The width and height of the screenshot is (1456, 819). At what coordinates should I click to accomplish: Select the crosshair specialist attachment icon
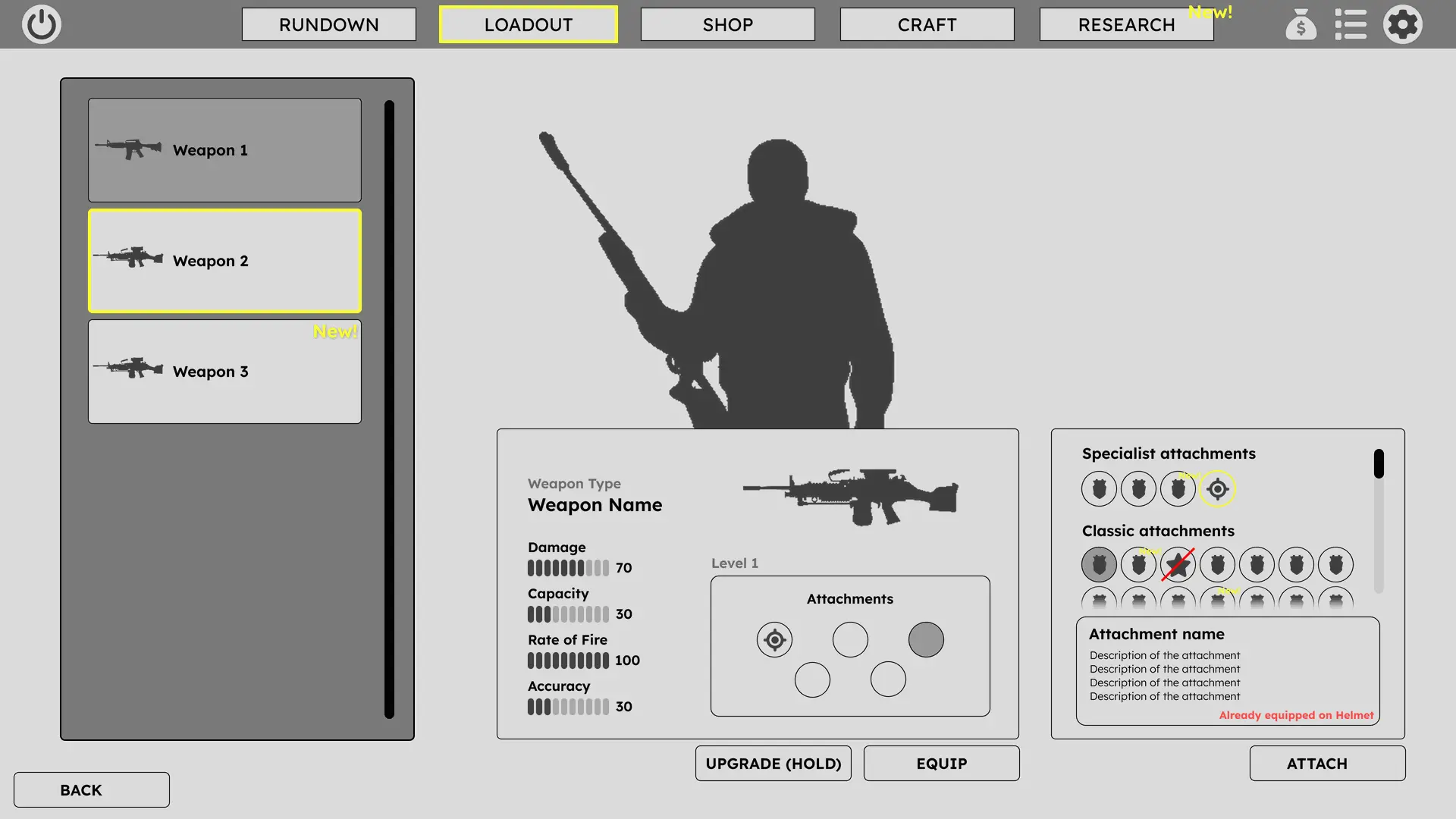[x=1217, y=489]
